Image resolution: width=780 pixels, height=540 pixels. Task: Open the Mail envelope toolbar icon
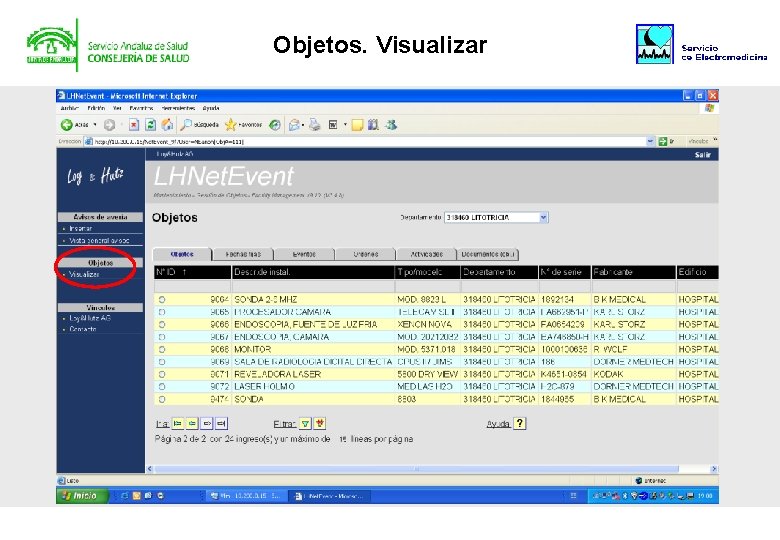294,125
